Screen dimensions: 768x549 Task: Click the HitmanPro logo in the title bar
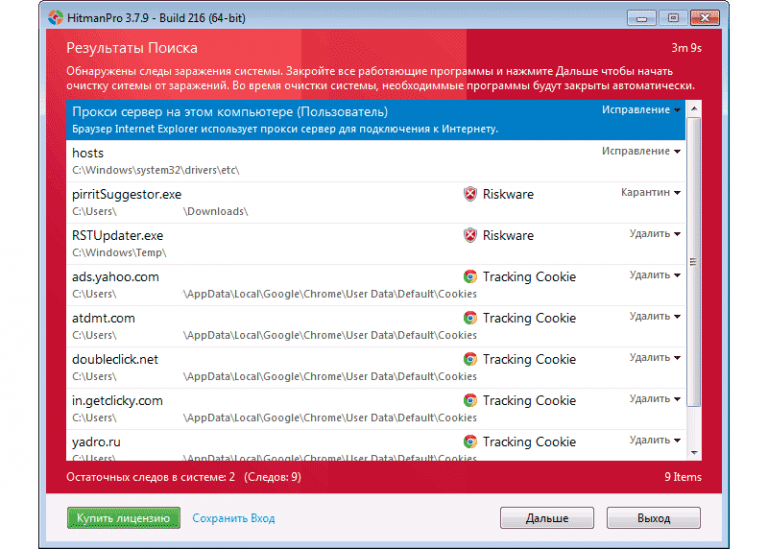coord(55,18)
